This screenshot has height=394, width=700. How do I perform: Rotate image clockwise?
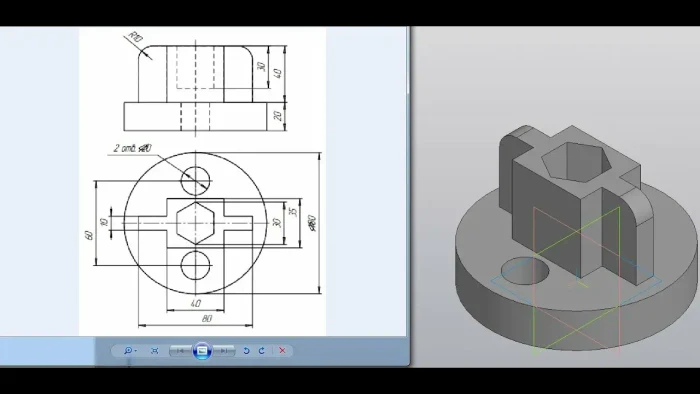(262, 351)
